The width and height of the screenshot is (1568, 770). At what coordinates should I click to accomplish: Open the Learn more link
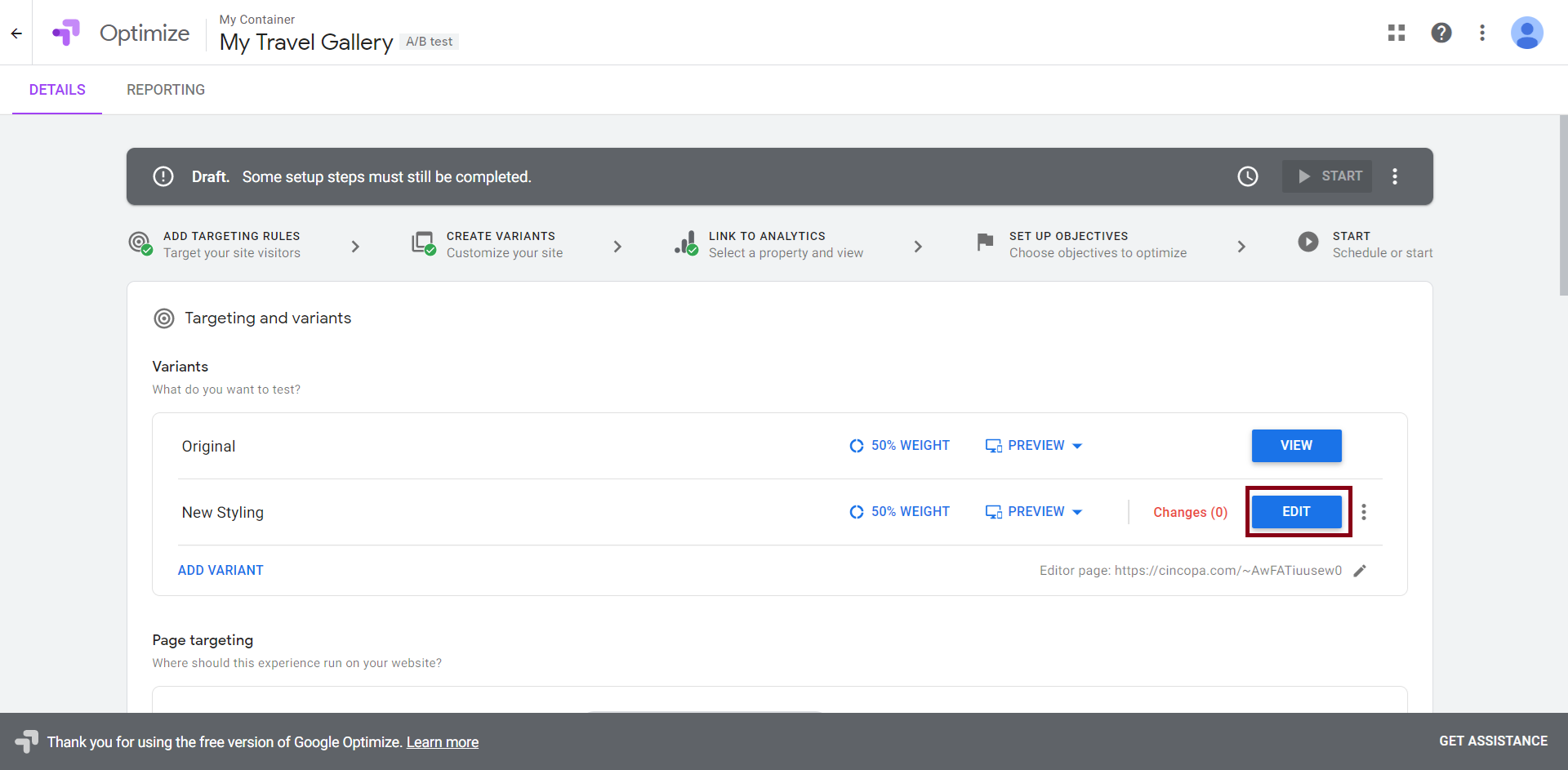coord(443,742)
